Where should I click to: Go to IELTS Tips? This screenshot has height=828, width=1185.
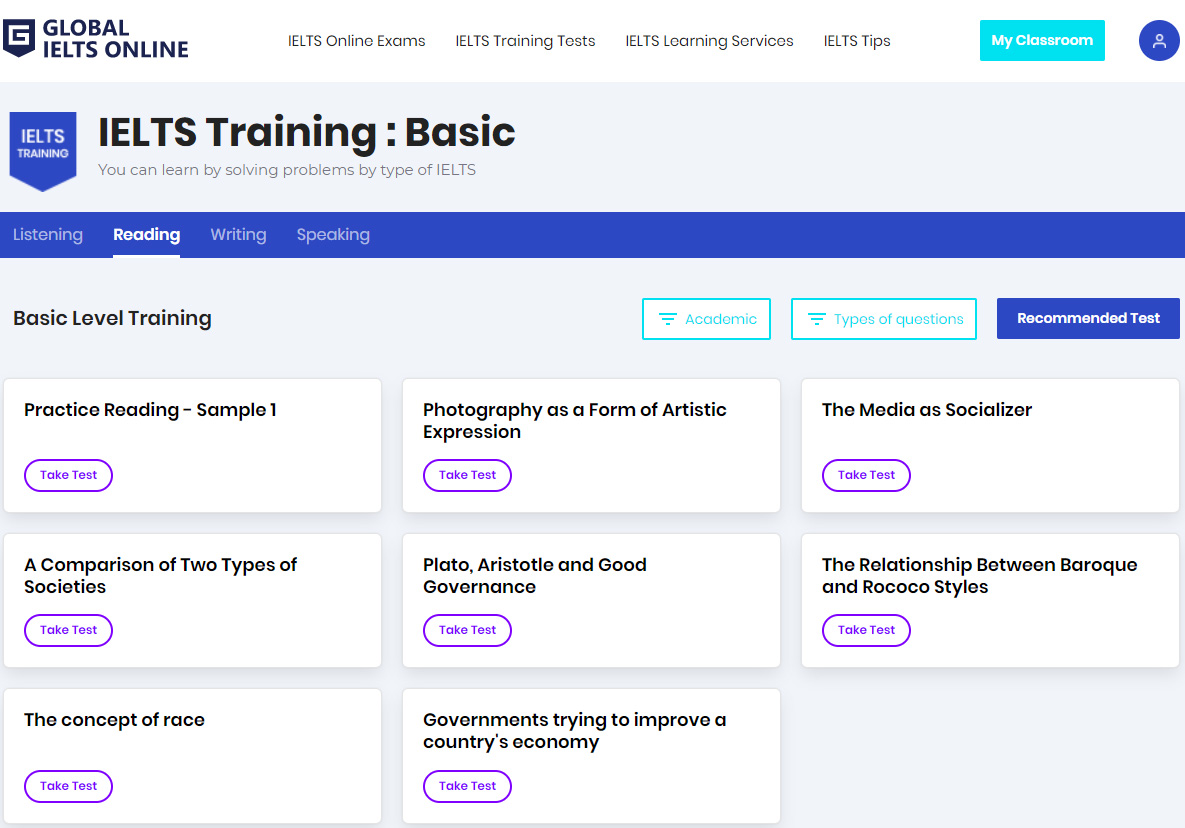(856, 41)
